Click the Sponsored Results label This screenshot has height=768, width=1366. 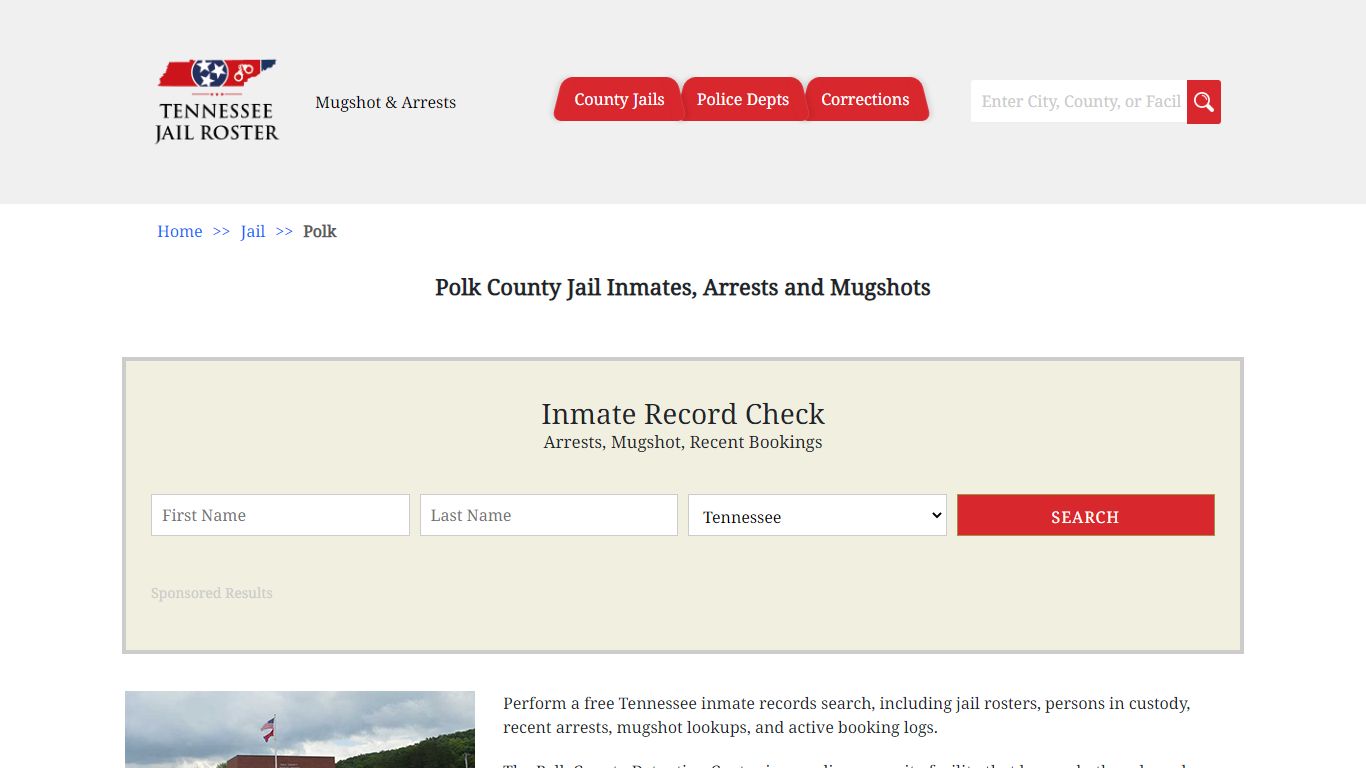(x=212, y=593)
